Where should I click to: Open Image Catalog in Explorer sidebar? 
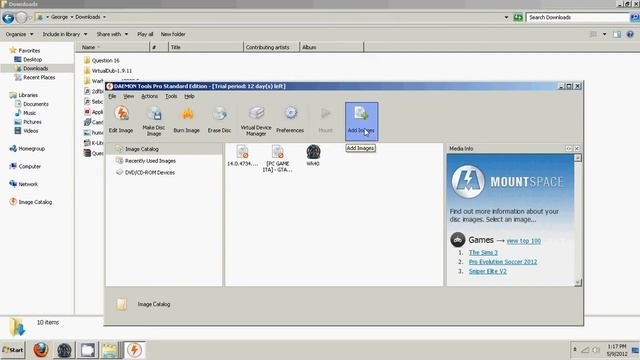click(31, 202)
